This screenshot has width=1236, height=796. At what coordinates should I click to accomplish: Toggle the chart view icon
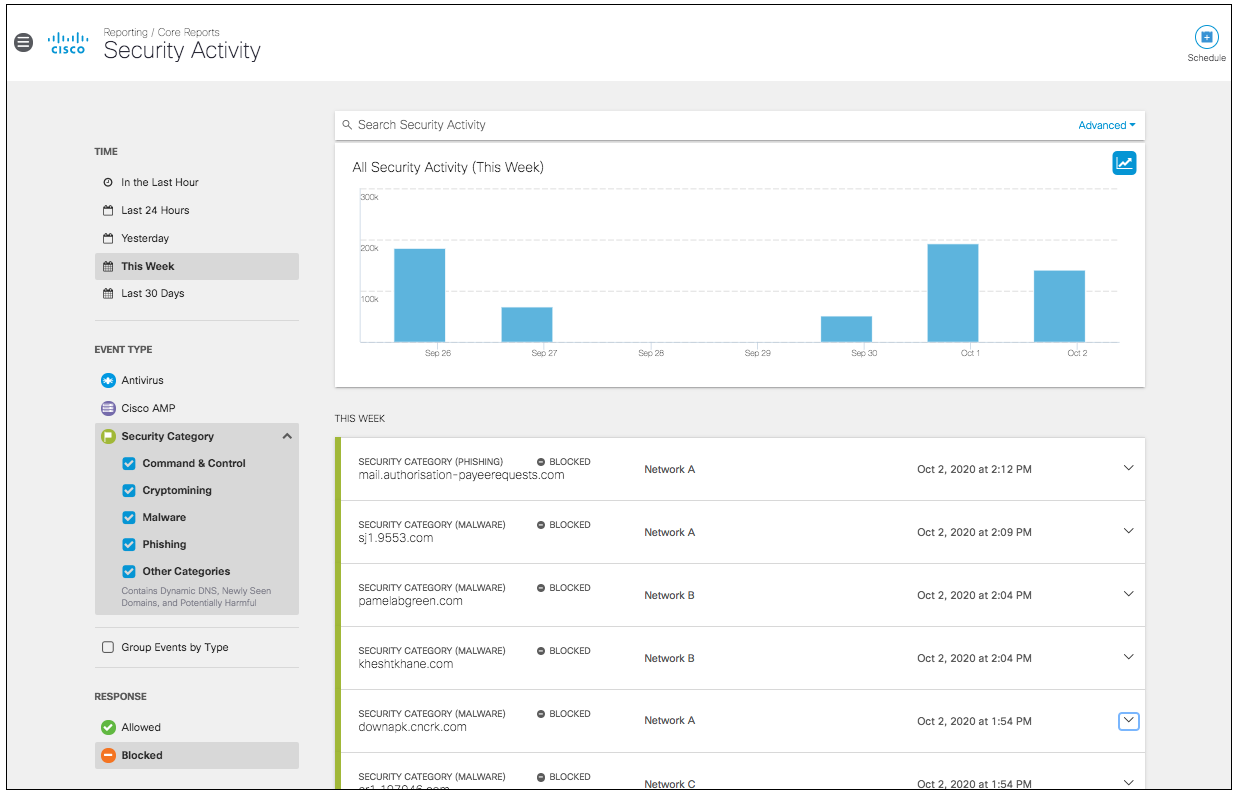[1124, 163]
